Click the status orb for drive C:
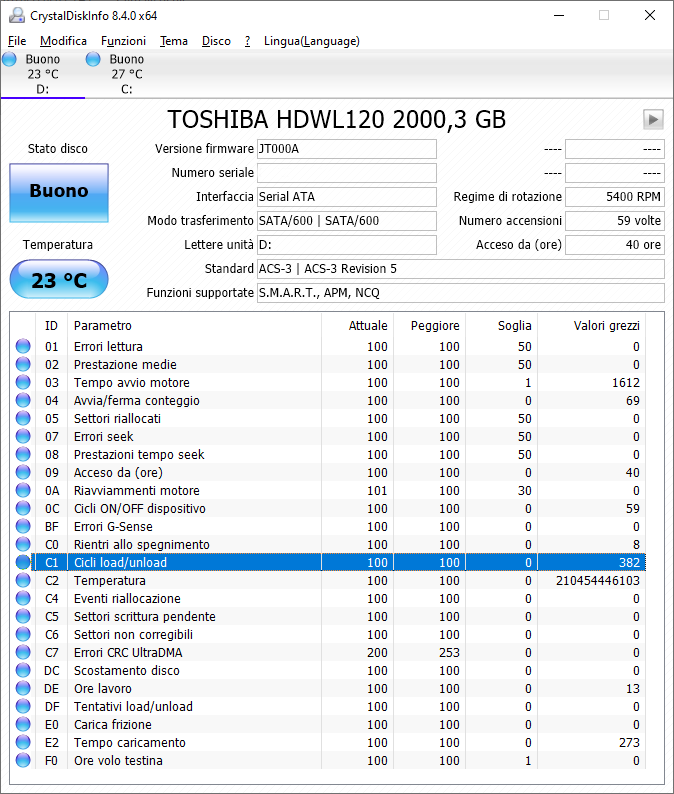 click(93, 59)
